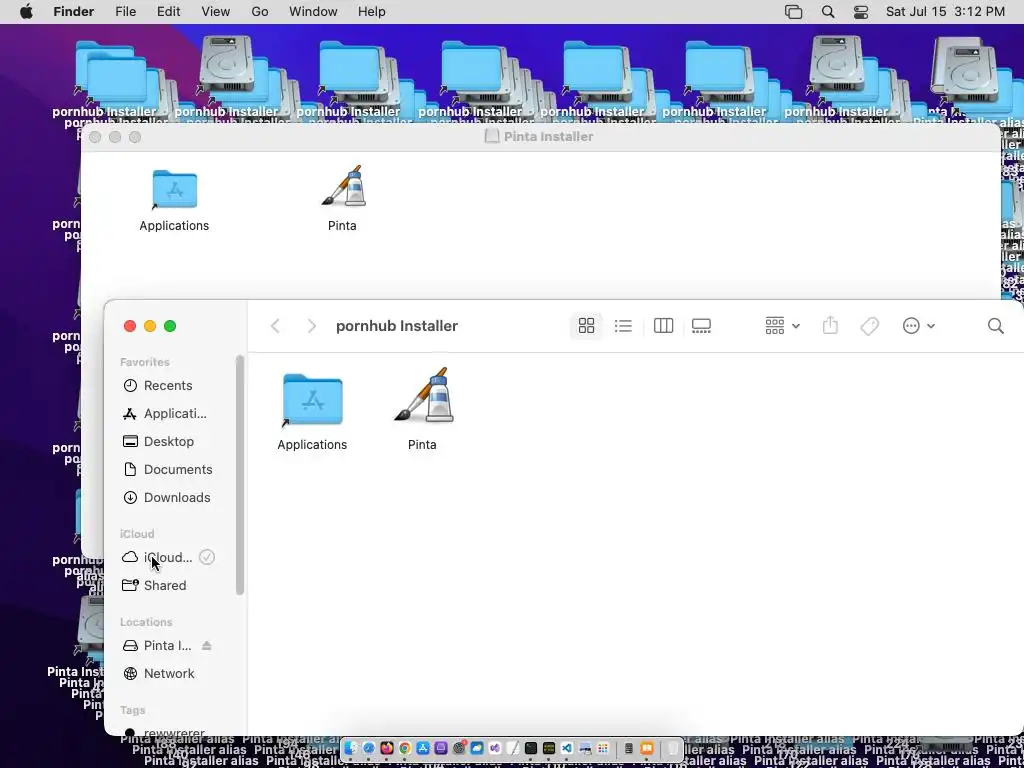
Task: Open Terminal from the Dock
Action: coord(530,748)
